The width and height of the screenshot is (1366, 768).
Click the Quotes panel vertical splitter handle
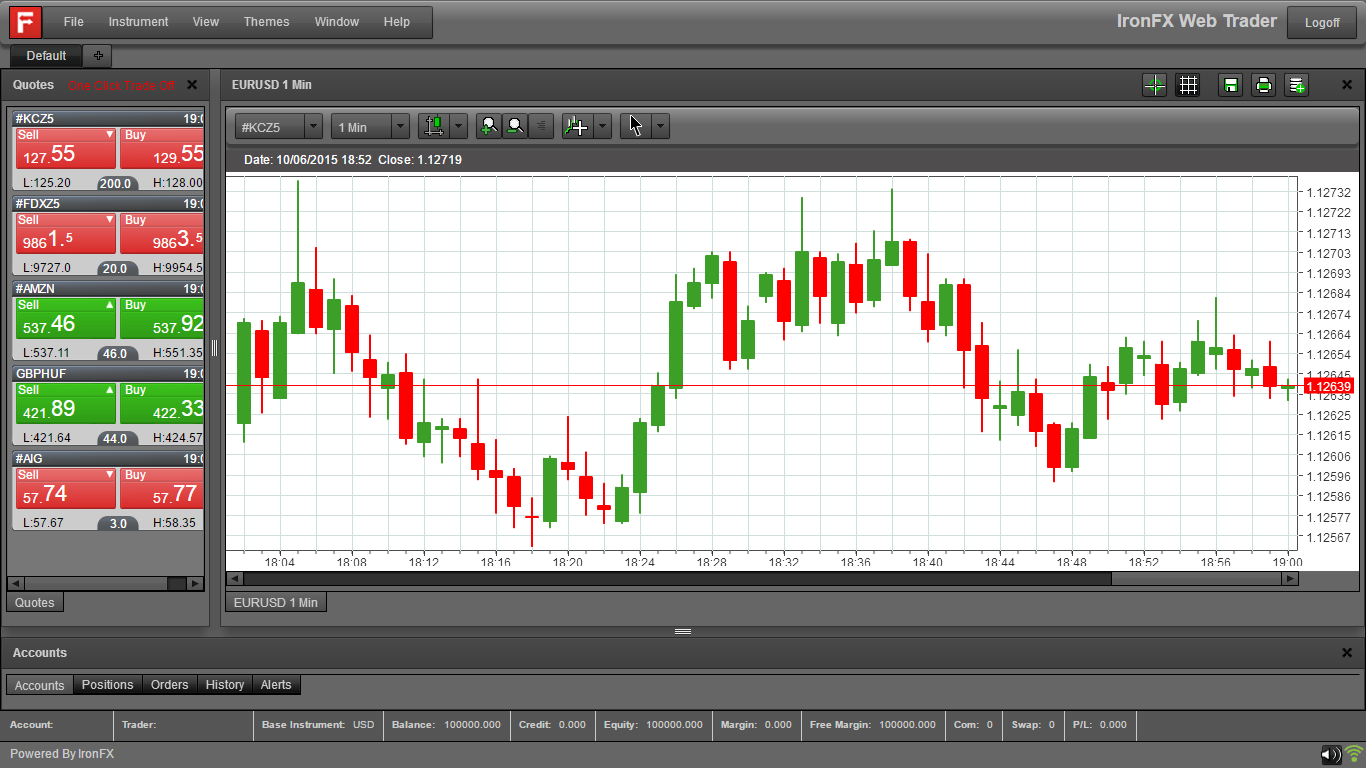(214, 347)
